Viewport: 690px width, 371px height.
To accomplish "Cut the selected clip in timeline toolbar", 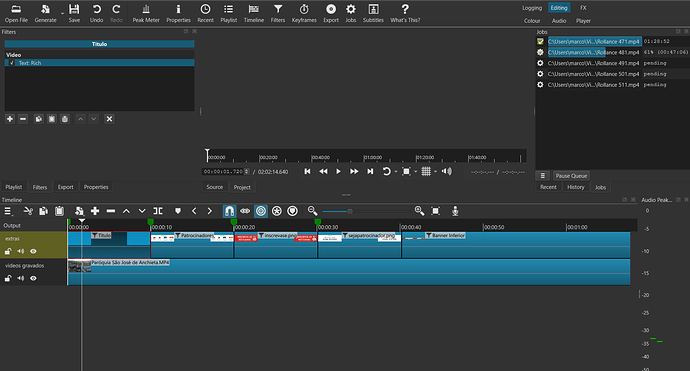I will tap(28, 211).
